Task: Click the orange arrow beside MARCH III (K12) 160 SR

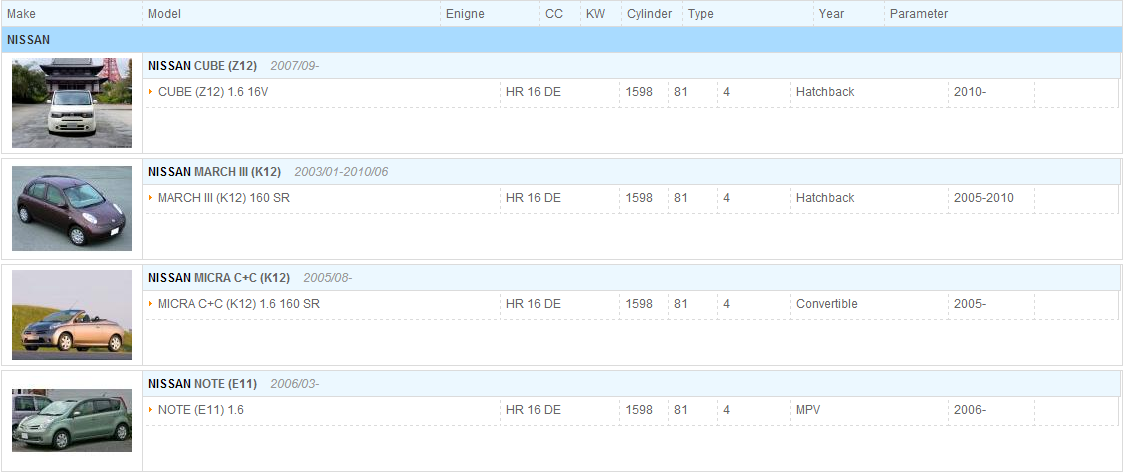Action: [x=151, y=198]
